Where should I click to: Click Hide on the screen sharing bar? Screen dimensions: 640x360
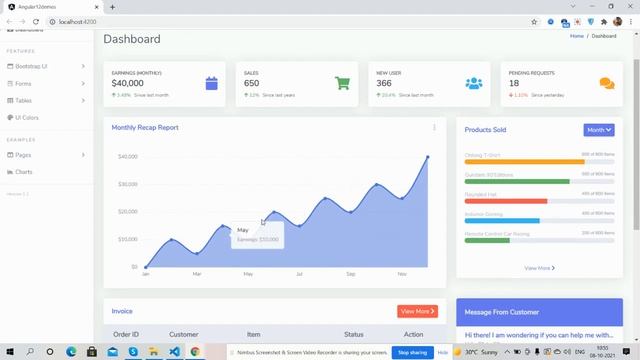[442, 352]
